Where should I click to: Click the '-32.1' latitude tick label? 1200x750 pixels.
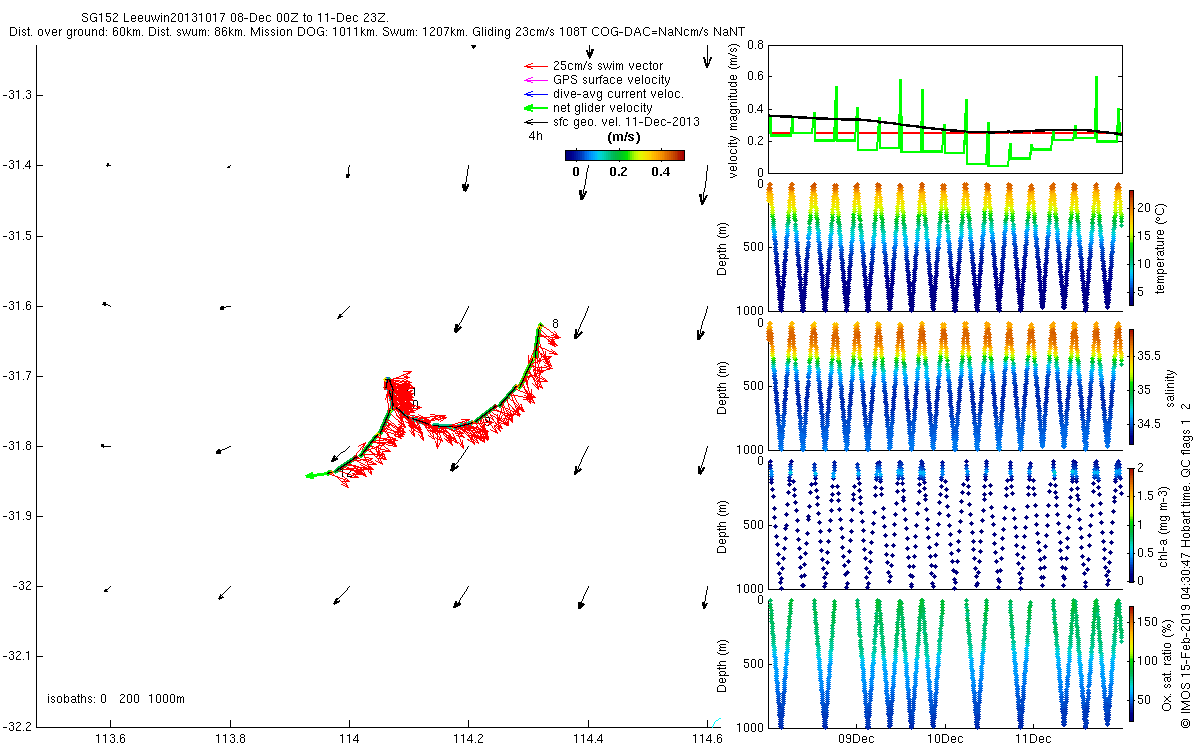pos(17,655)
